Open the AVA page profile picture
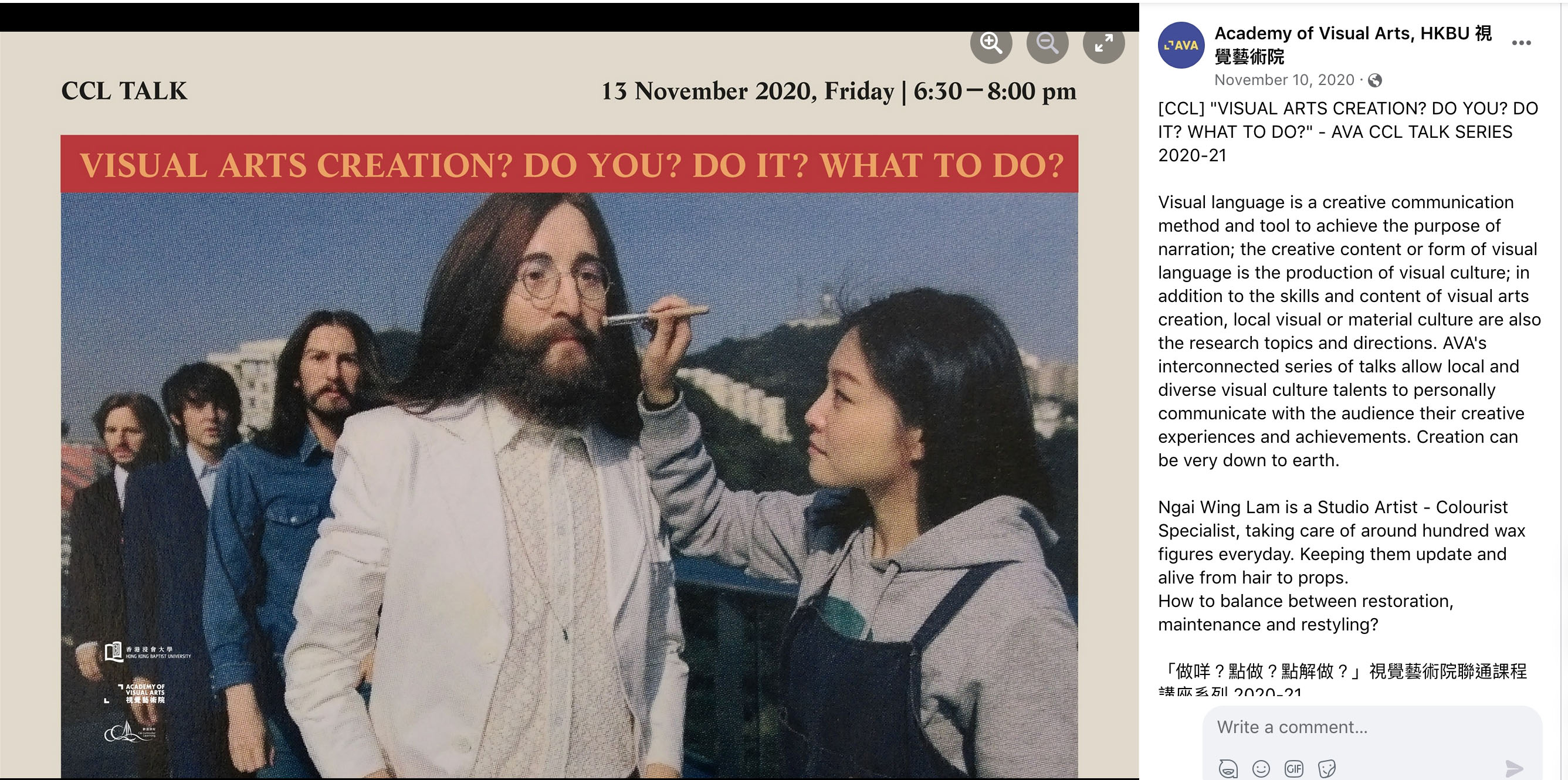This screenshot has height=780, width=1568. tap(1181, 45)
